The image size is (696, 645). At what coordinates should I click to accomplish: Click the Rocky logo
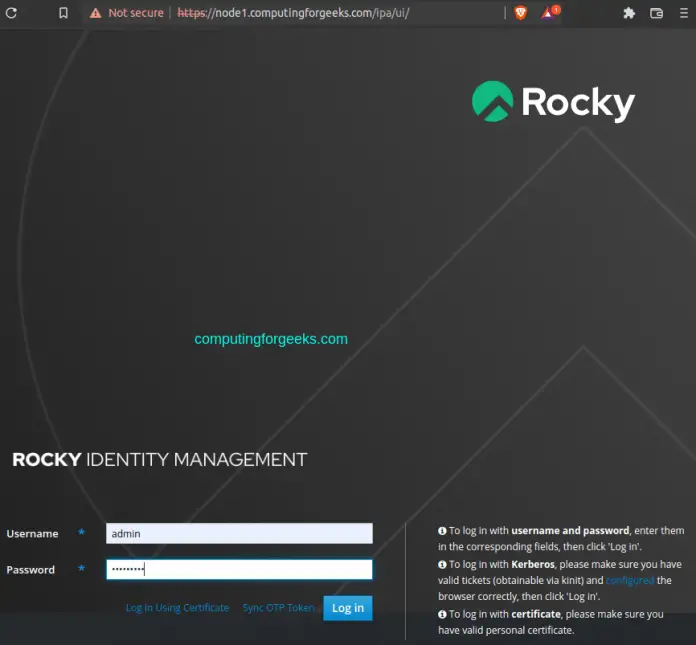[553, 102]
